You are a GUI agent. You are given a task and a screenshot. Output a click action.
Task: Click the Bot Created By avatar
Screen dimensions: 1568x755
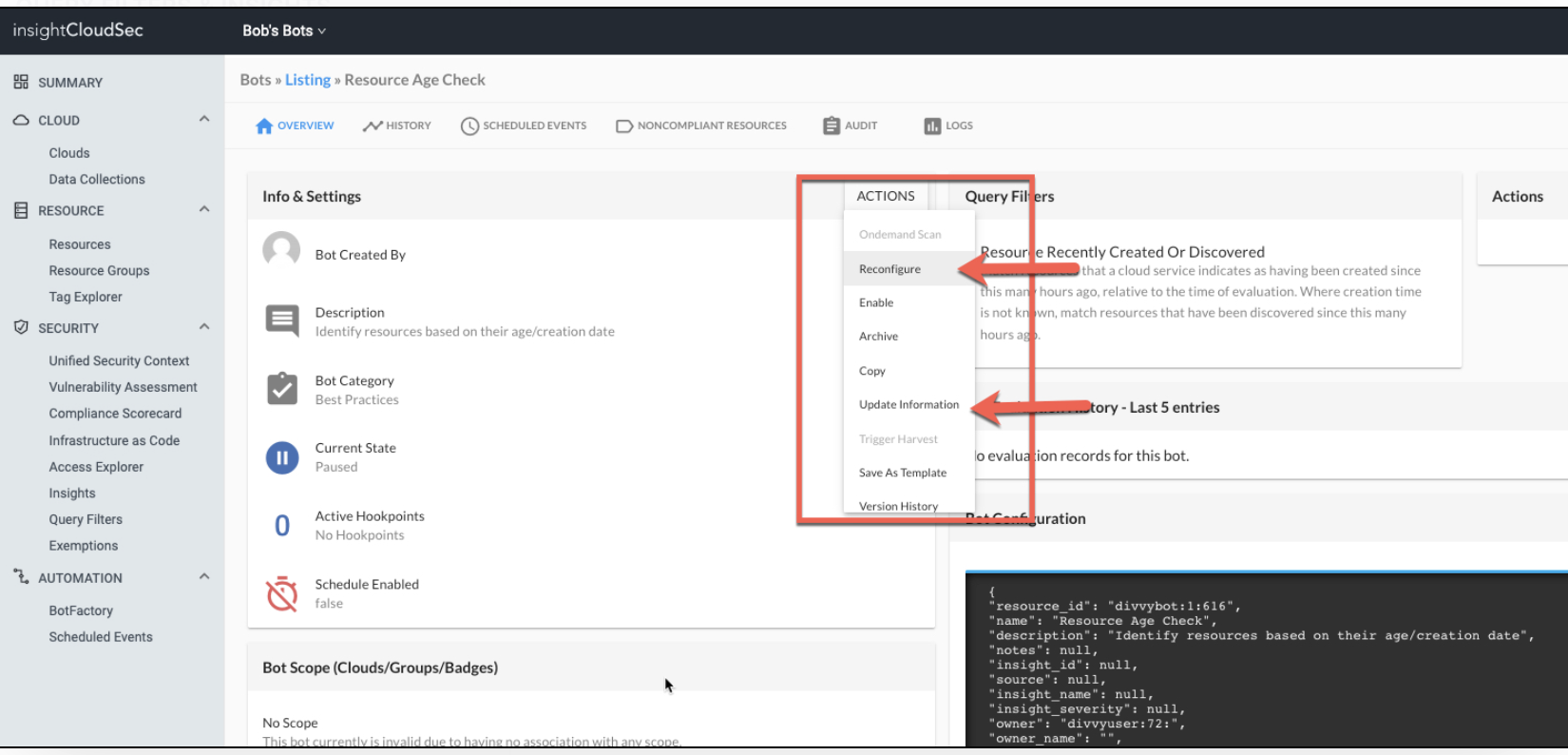(281, 250)
